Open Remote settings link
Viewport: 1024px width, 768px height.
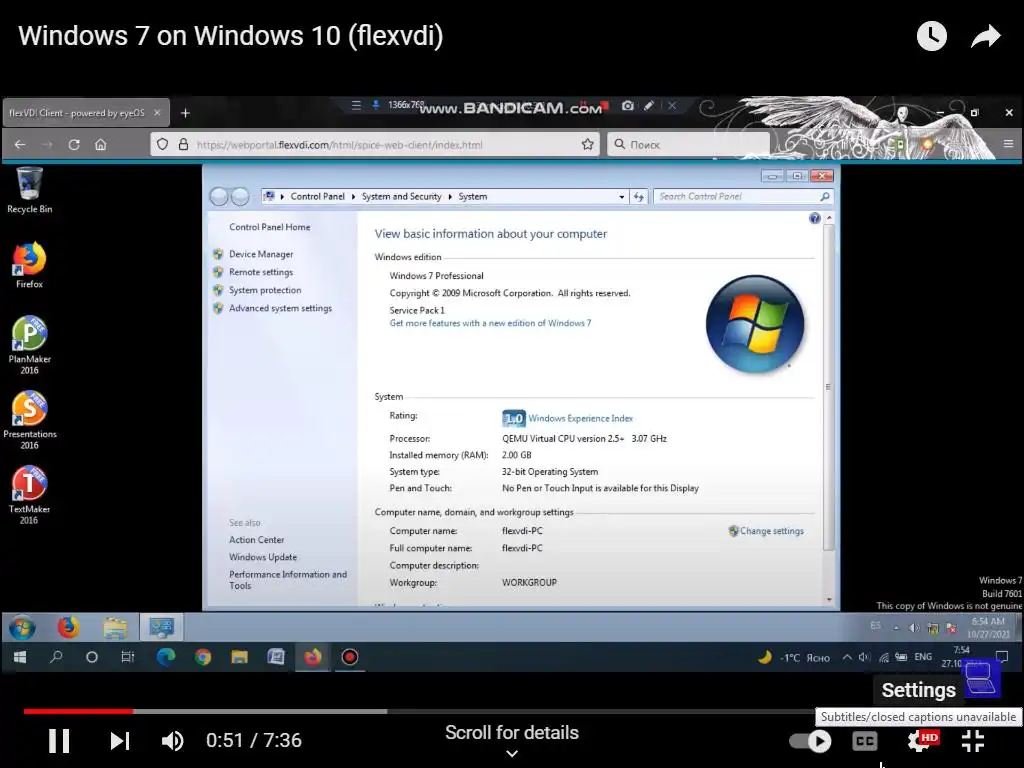261,272
